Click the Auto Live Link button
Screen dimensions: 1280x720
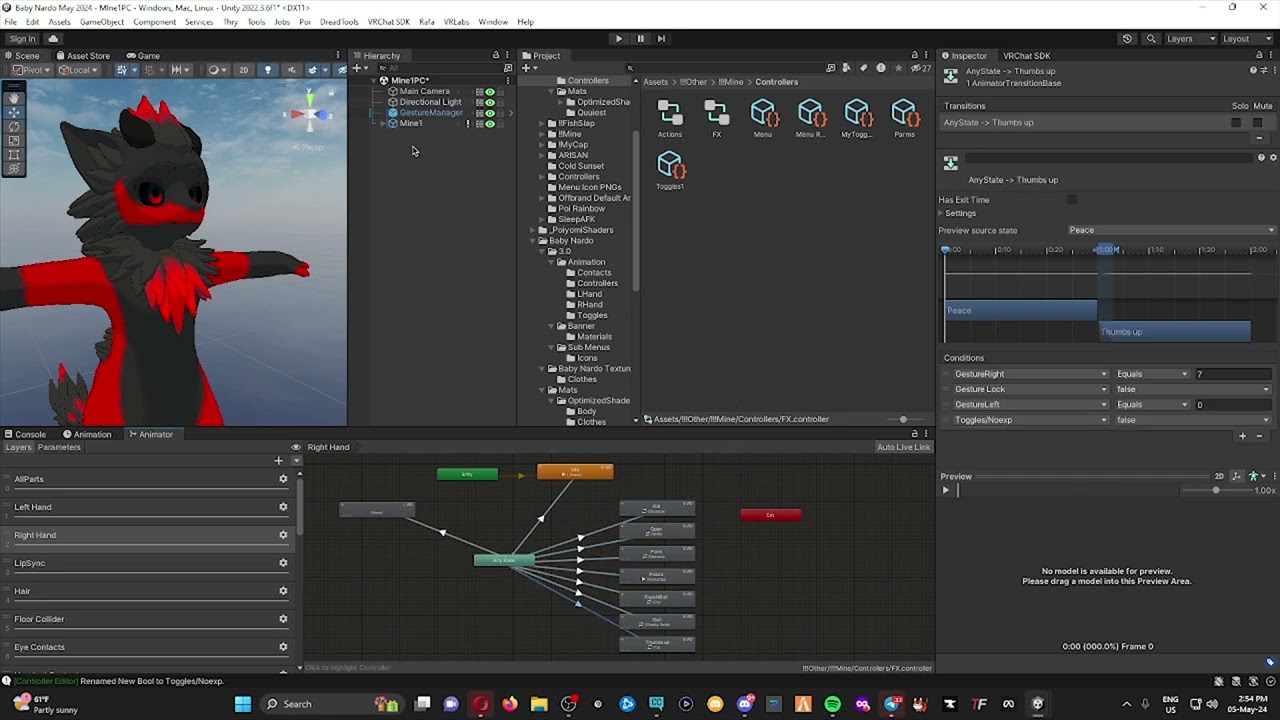point(903,447)
